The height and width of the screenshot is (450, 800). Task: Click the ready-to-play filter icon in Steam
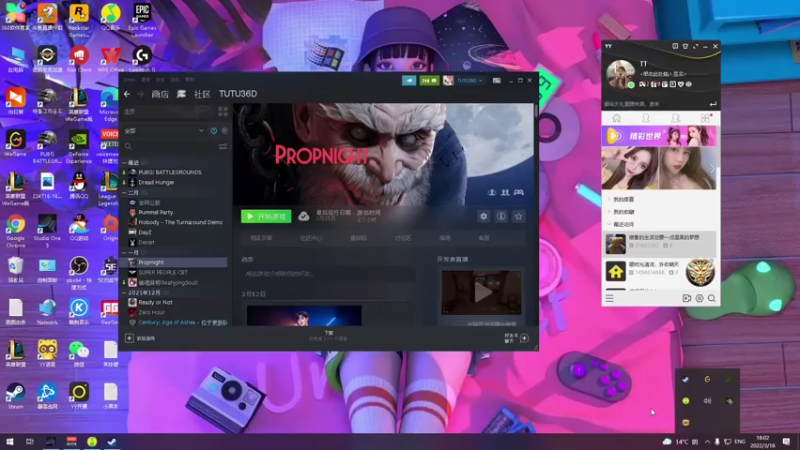pos(224,131)
